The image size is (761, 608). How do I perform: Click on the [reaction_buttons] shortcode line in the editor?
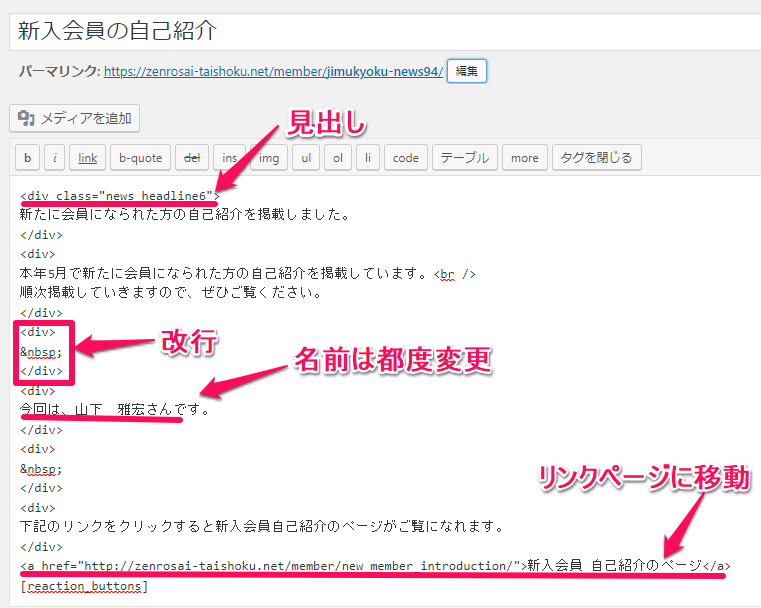coord(84,586)
